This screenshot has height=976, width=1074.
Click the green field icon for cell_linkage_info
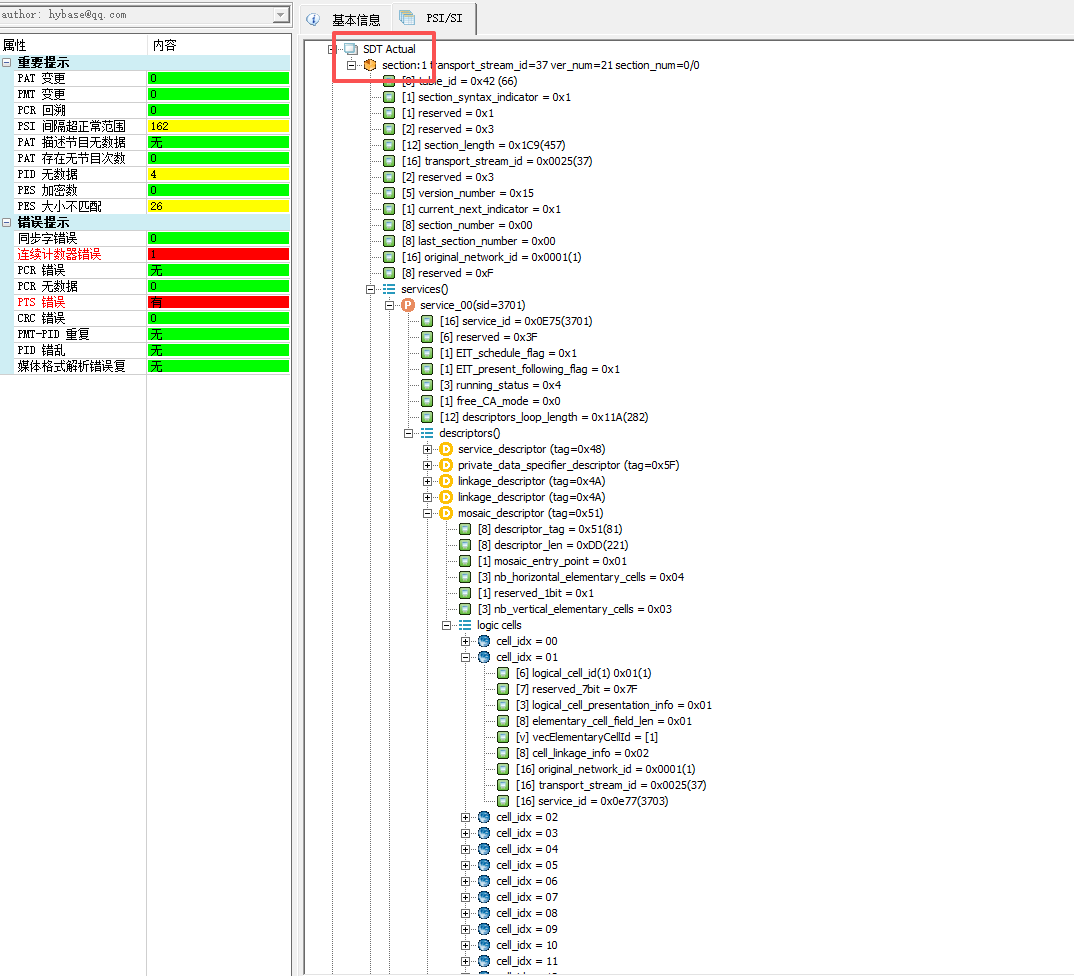[x=503, y=753]
